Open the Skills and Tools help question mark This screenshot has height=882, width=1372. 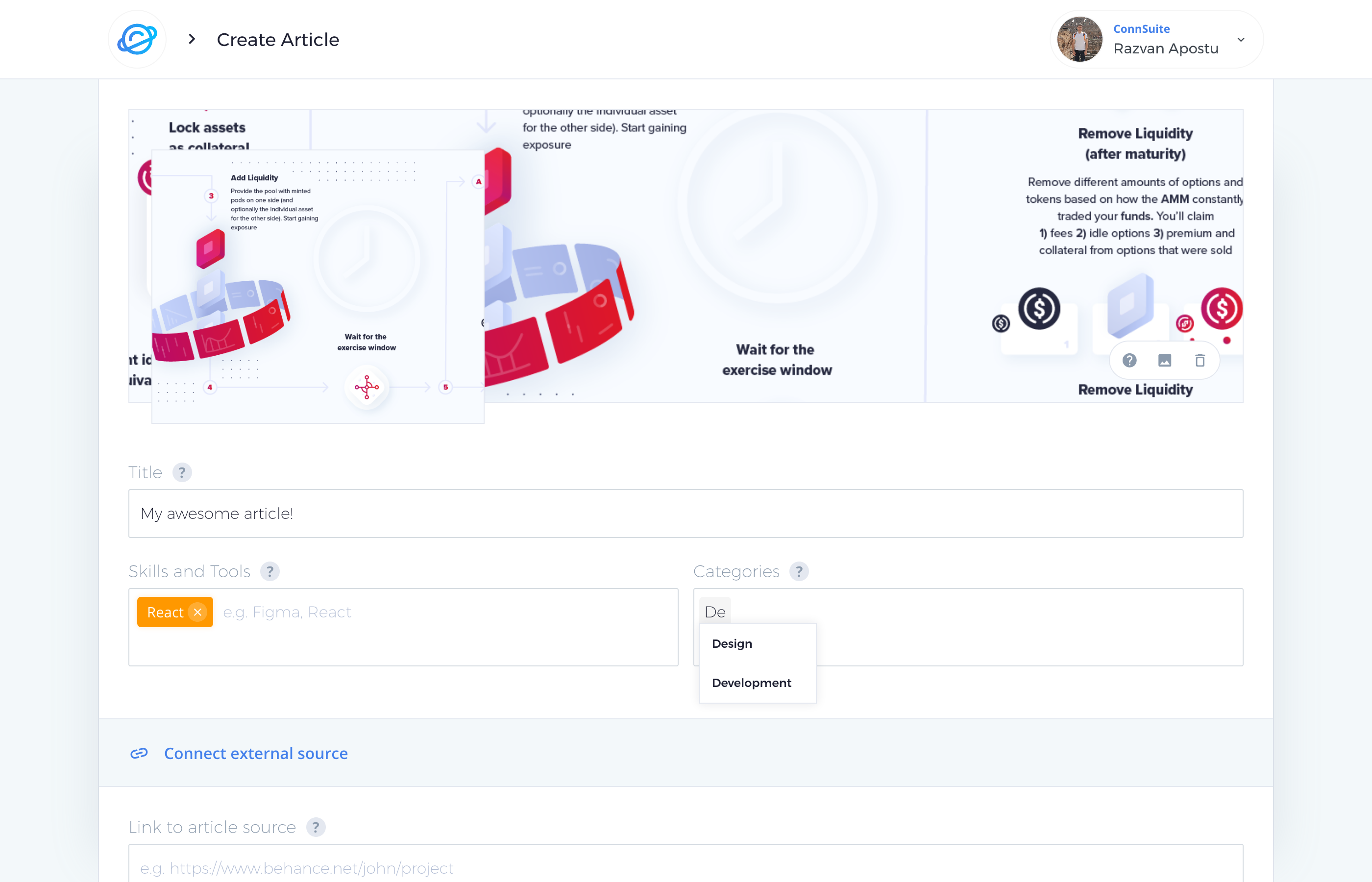coord(269,571)
